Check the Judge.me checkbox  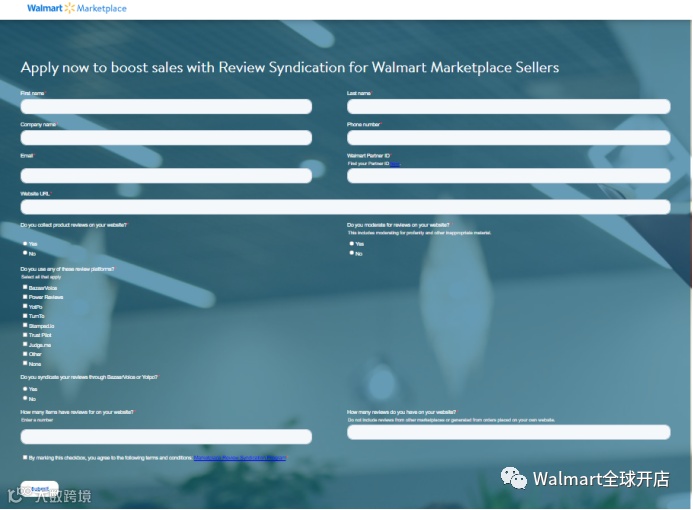[x=25, y=344]
